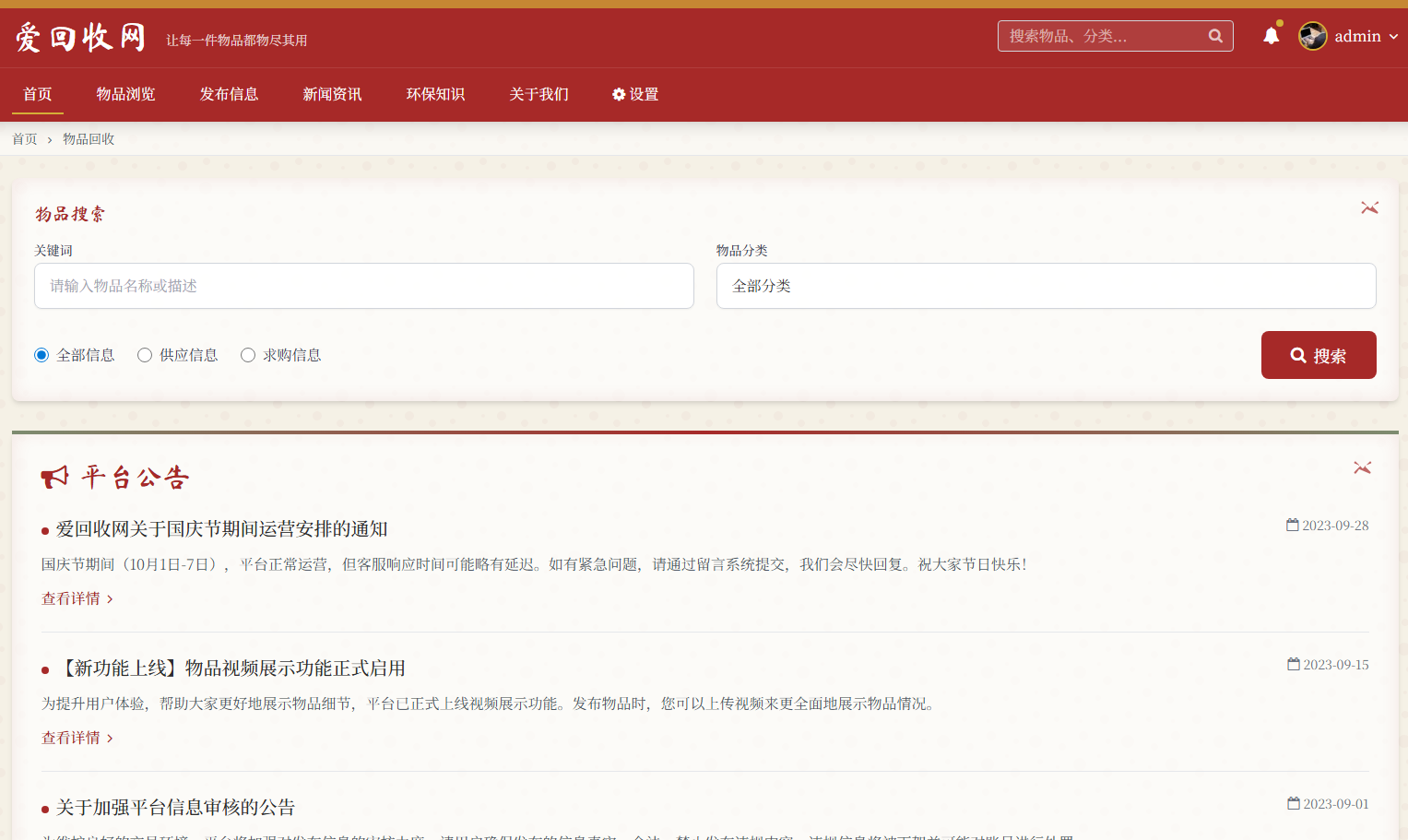Expand the admin user dropdown arrow
This screenshot has height=840, width=1408.
pyautogui.click(x=1393, y=37)
